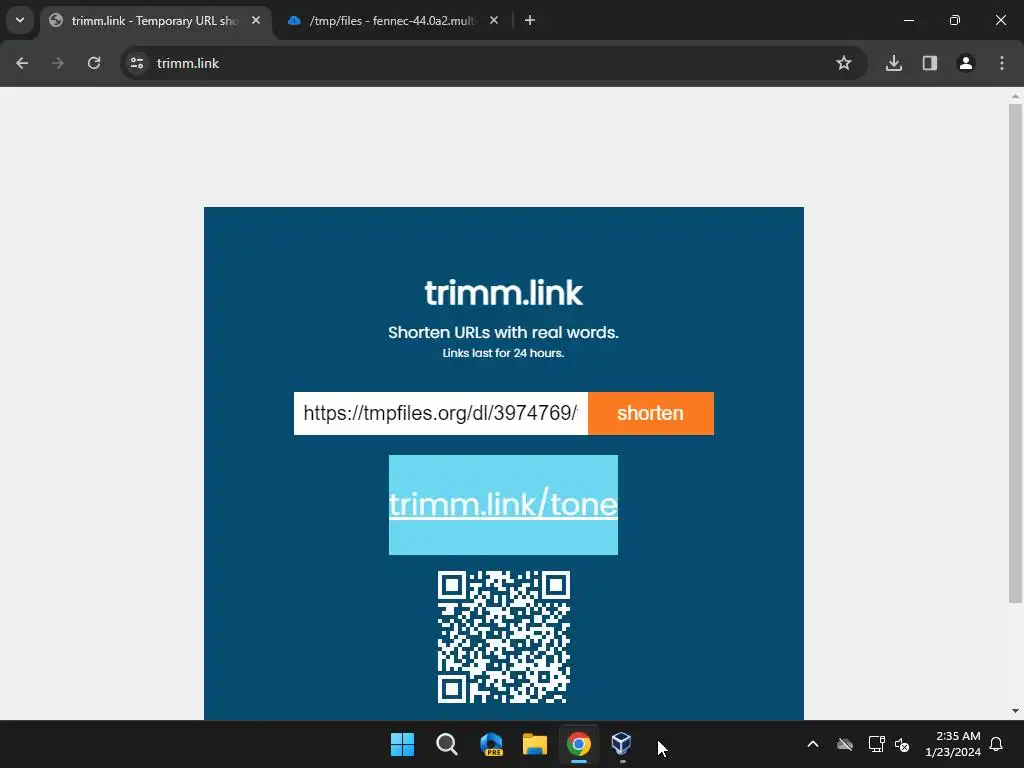Click the OneDrive tray icon

point(845,744)
